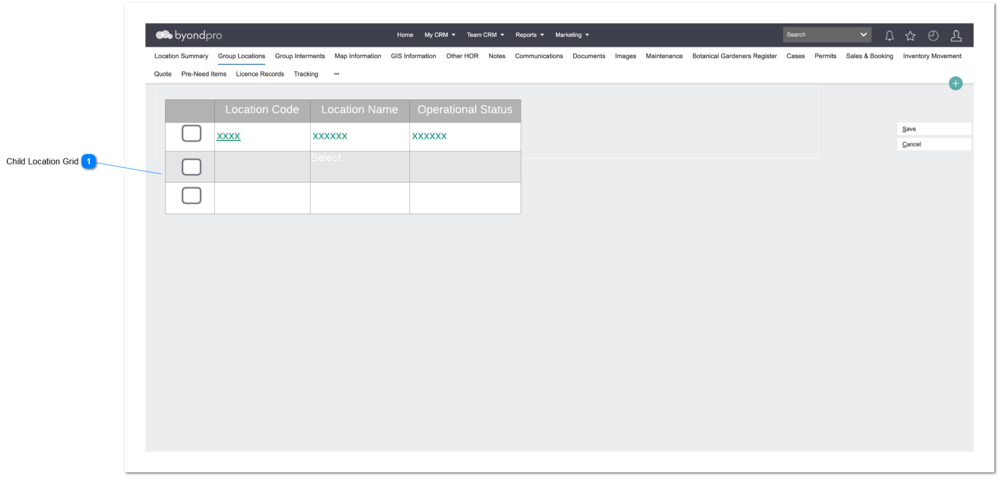
Task: Open the Sales & Booking tab
Action: (x=869, y=56)
